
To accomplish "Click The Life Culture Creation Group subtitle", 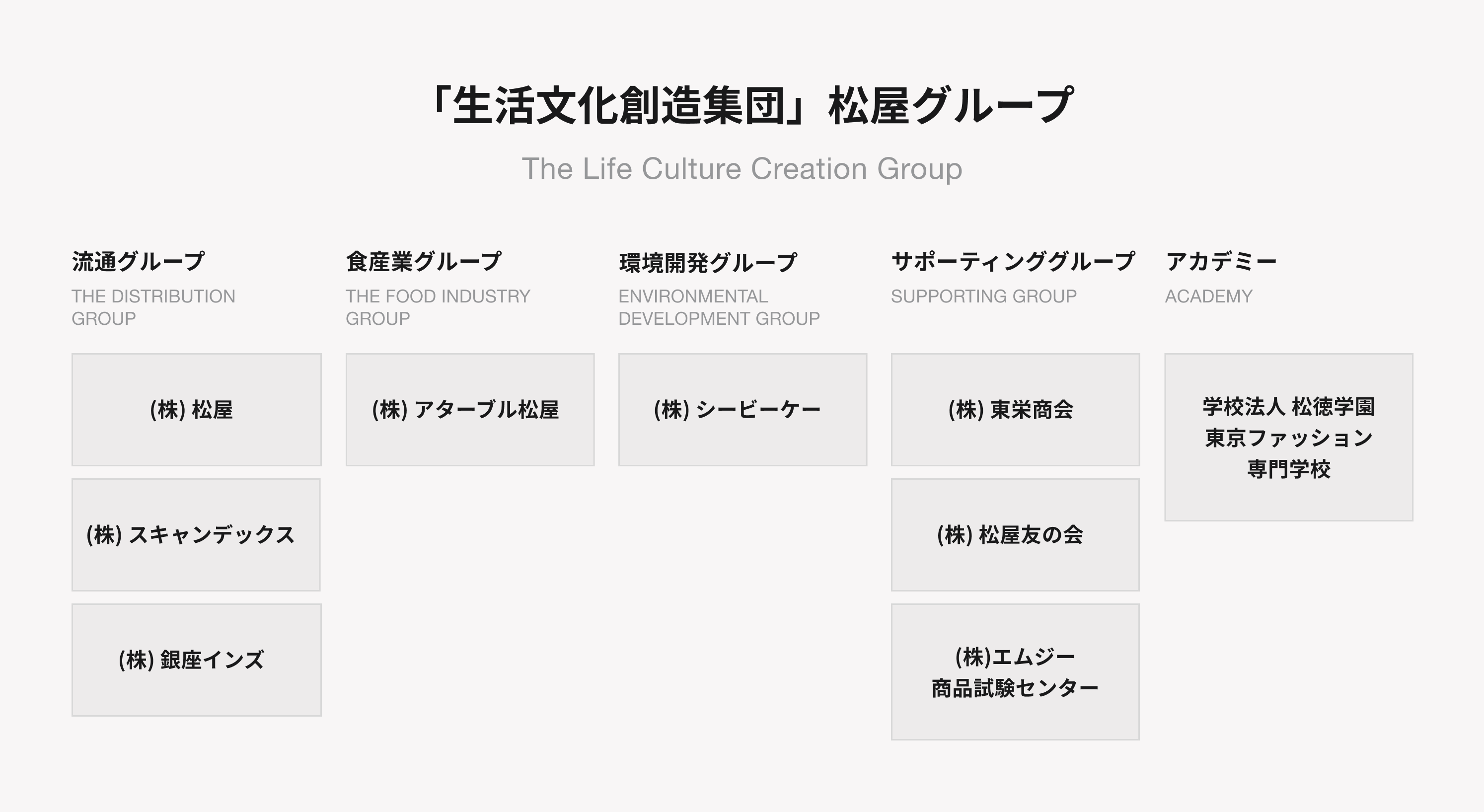I will click(x=742, y=169).
